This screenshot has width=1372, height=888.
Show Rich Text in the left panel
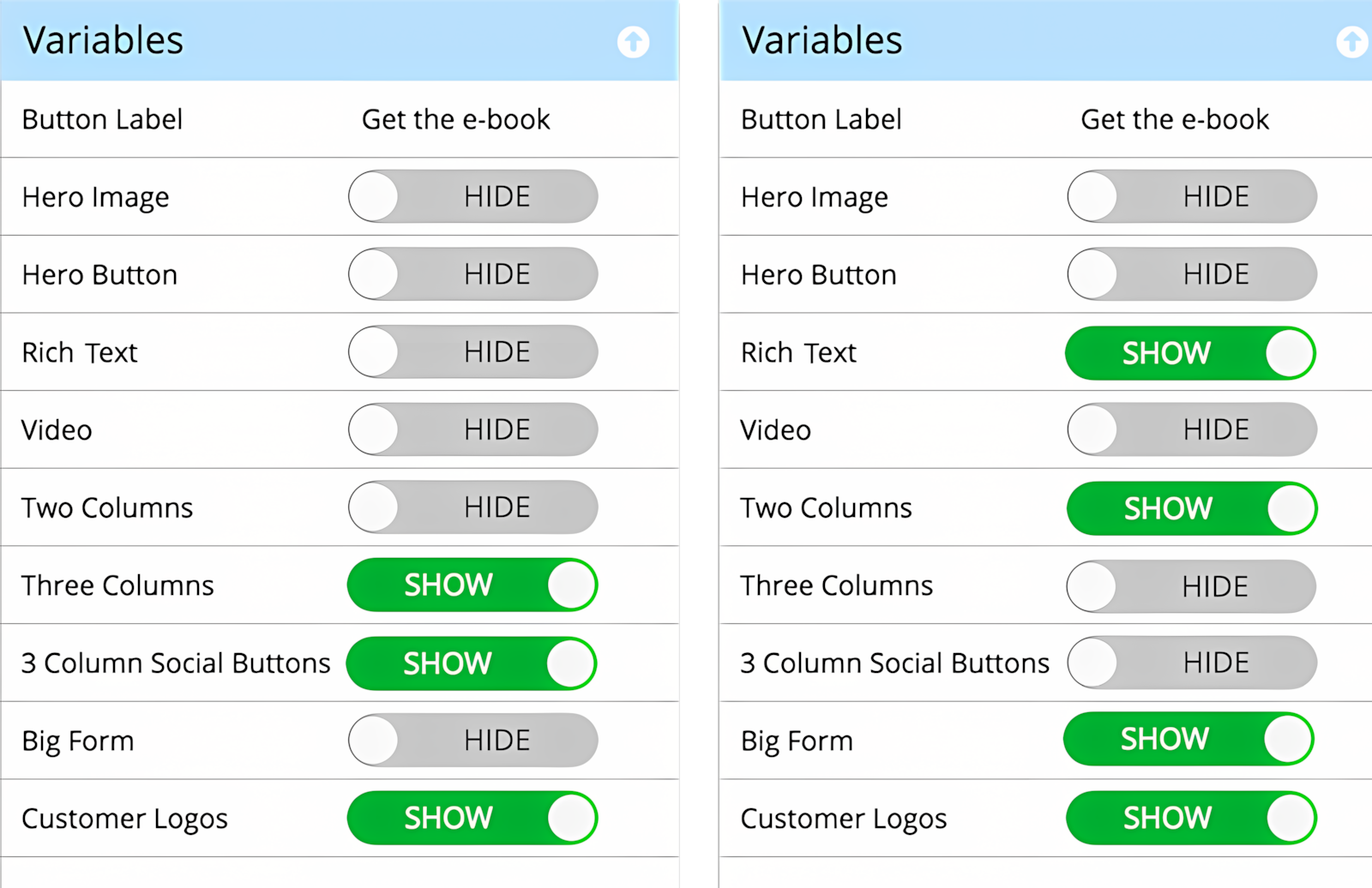pyautogui.click(x=472, y=351)
